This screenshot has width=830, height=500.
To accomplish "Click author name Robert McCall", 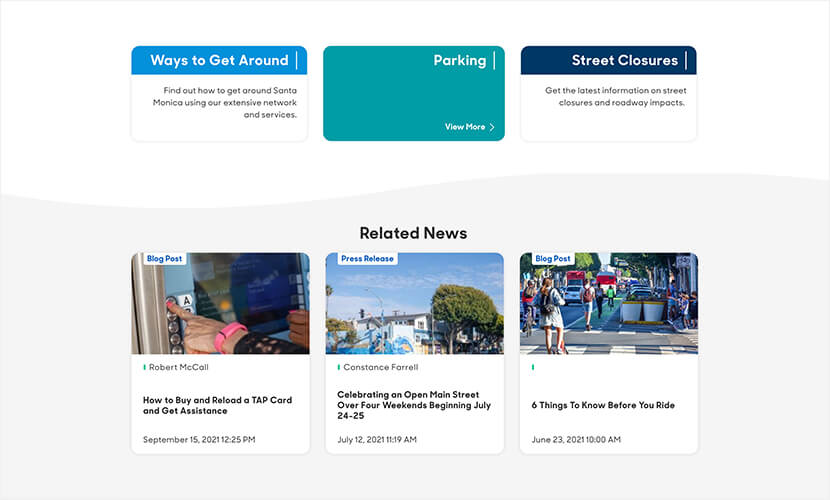I will click(x=178, y=367).
